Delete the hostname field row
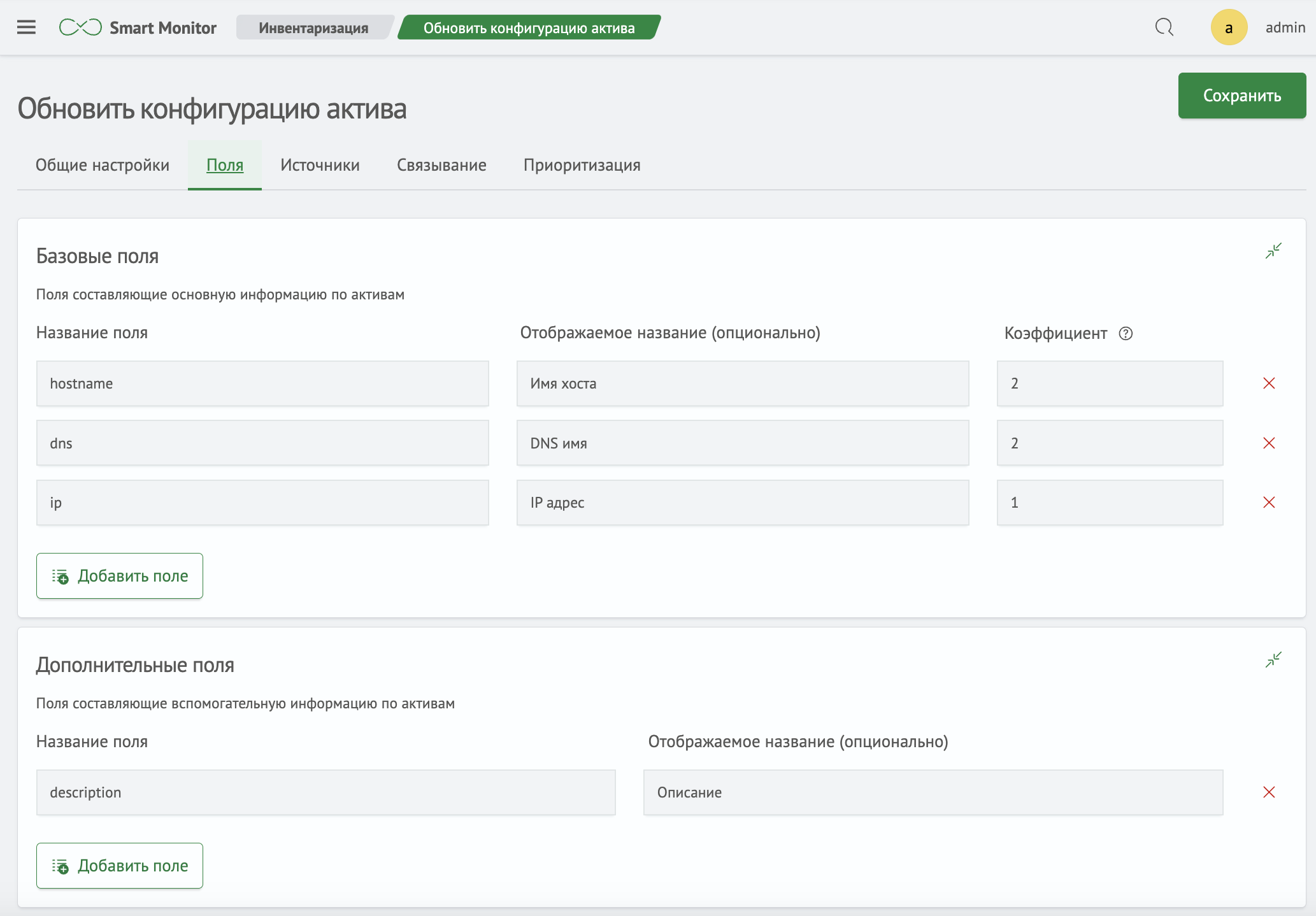The width and height of the screenshot is (1316, 916). (x=1269, y=383)
